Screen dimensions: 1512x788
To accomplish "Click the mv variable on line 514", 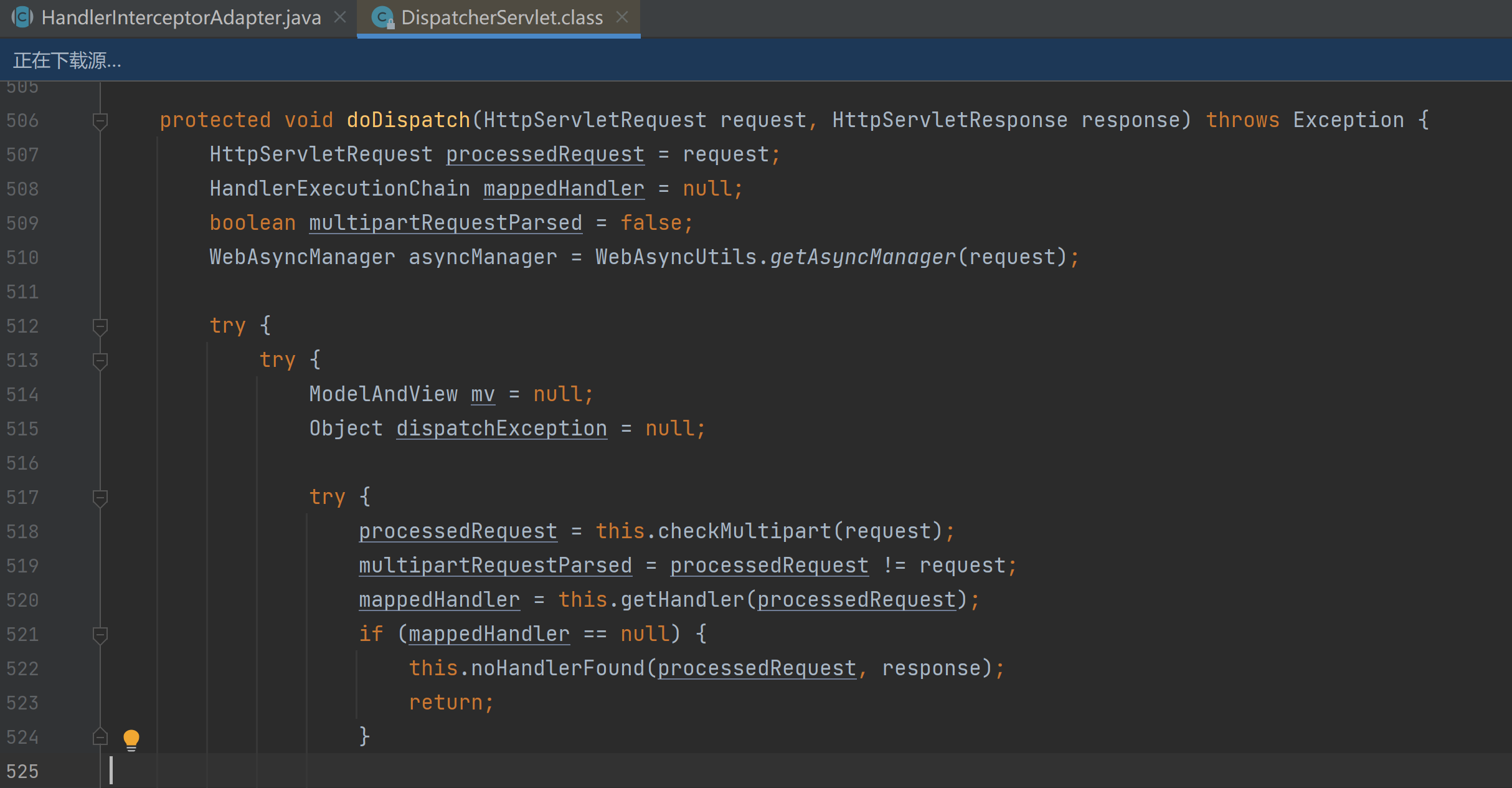I will click(x=483, y=394).
